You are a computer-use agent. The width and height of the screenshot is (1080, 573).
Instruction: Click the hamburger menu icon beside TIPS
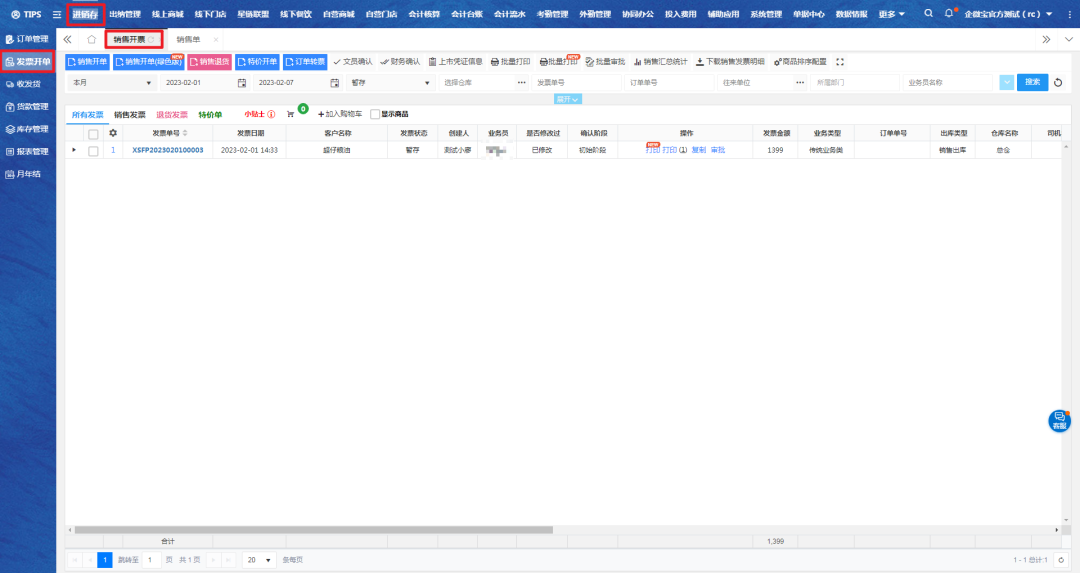(x=57, y=14)
